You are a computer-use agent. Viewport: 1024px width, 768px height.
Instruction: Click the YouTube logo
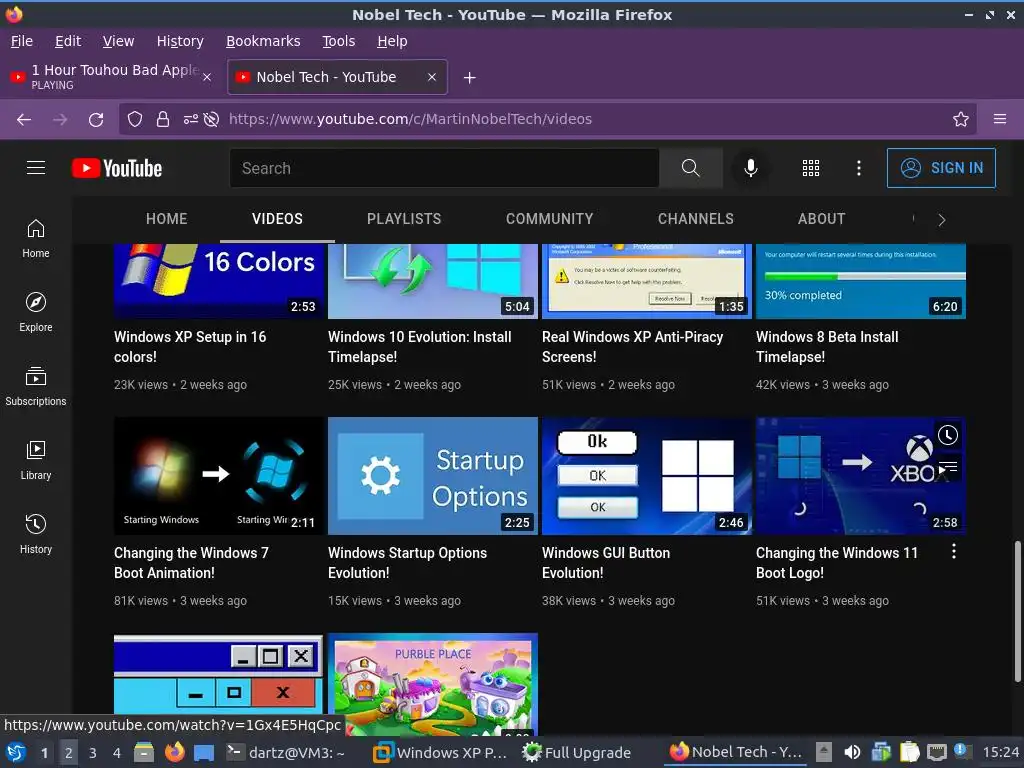coord(117,168)
